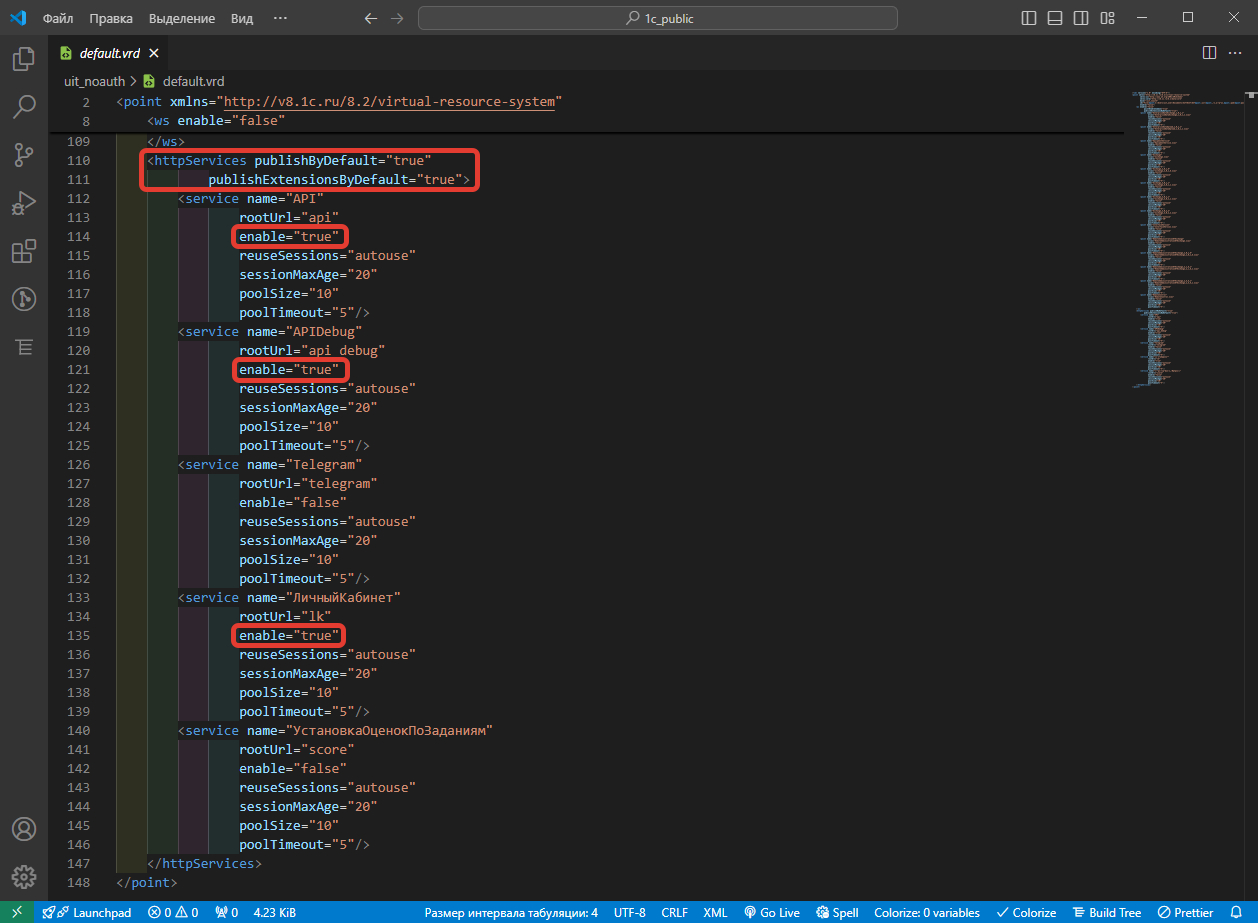Expand the overflow menu after Вид
The image size is (1258, 923).
281,18
